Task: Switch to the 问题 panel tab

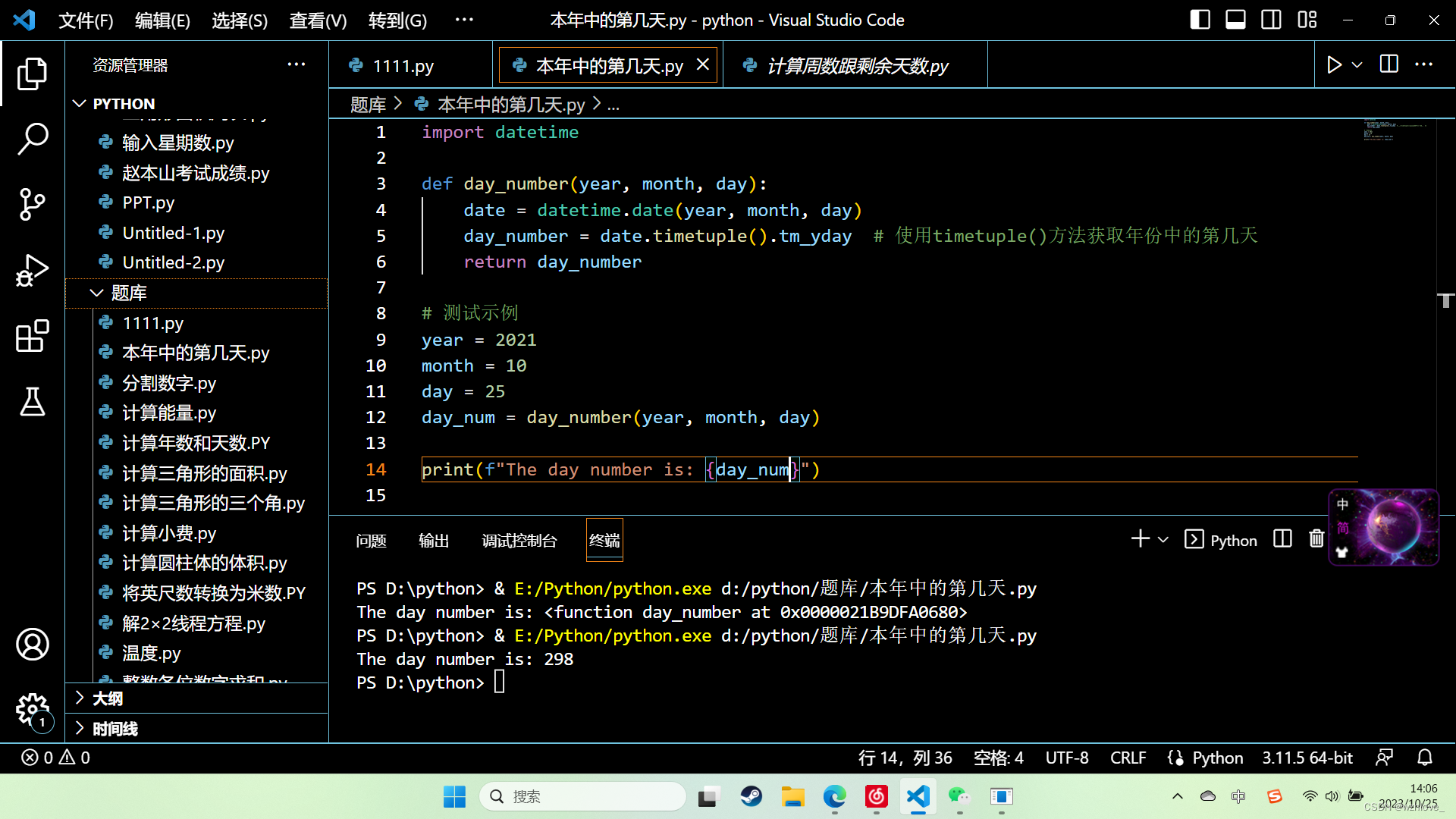Action: pos(371,541)
